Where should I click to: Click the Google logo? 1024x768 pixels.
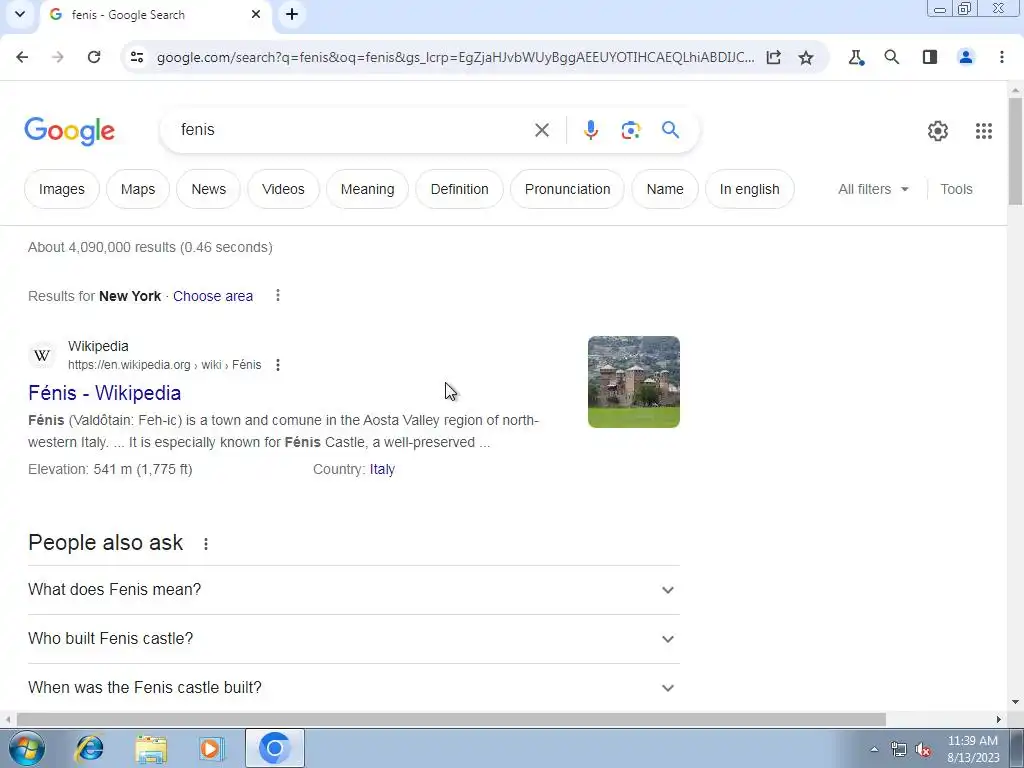(69, 131)
